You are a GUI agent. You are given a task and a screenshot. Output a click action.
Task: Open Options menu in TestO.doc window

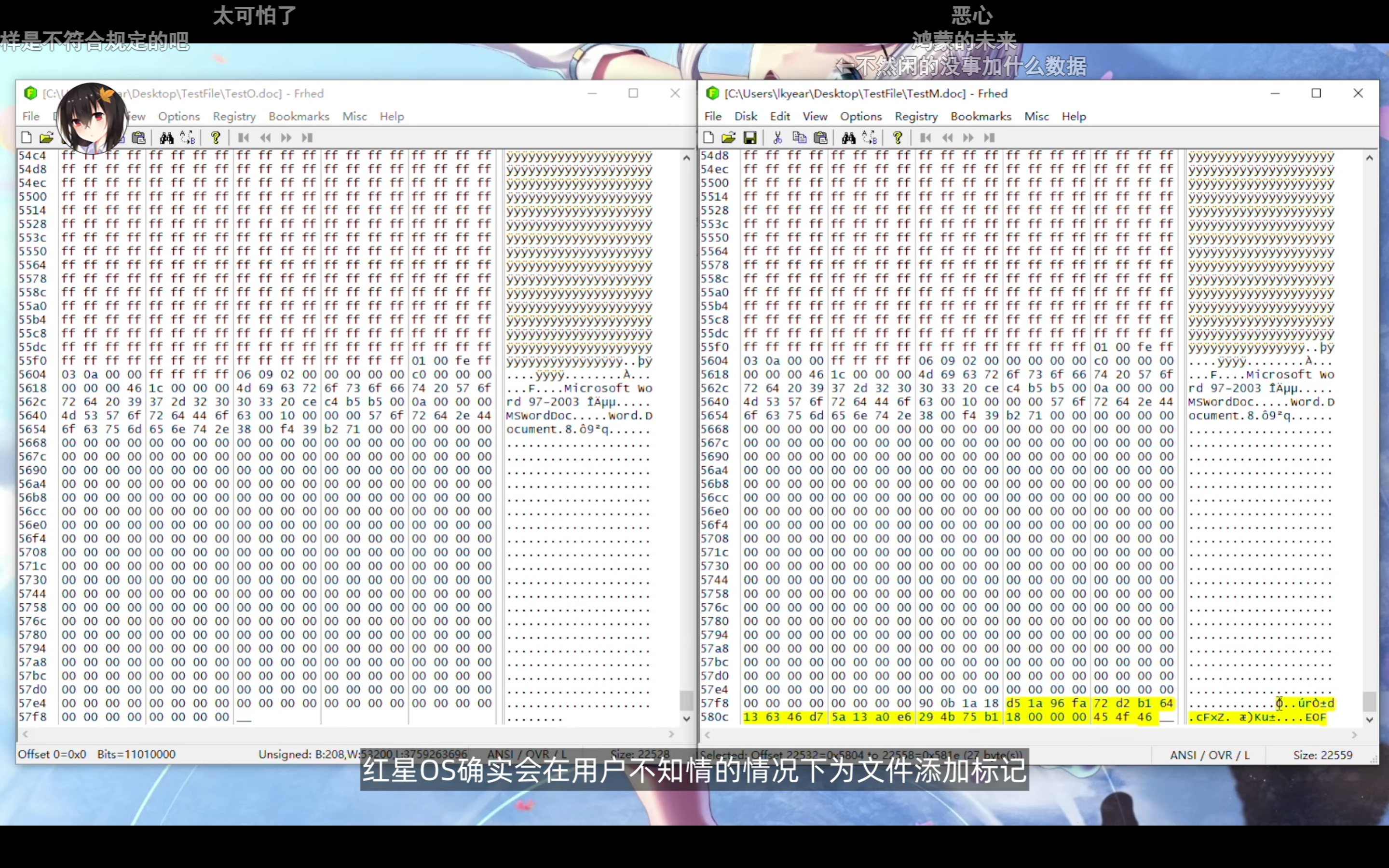[179, 117]
